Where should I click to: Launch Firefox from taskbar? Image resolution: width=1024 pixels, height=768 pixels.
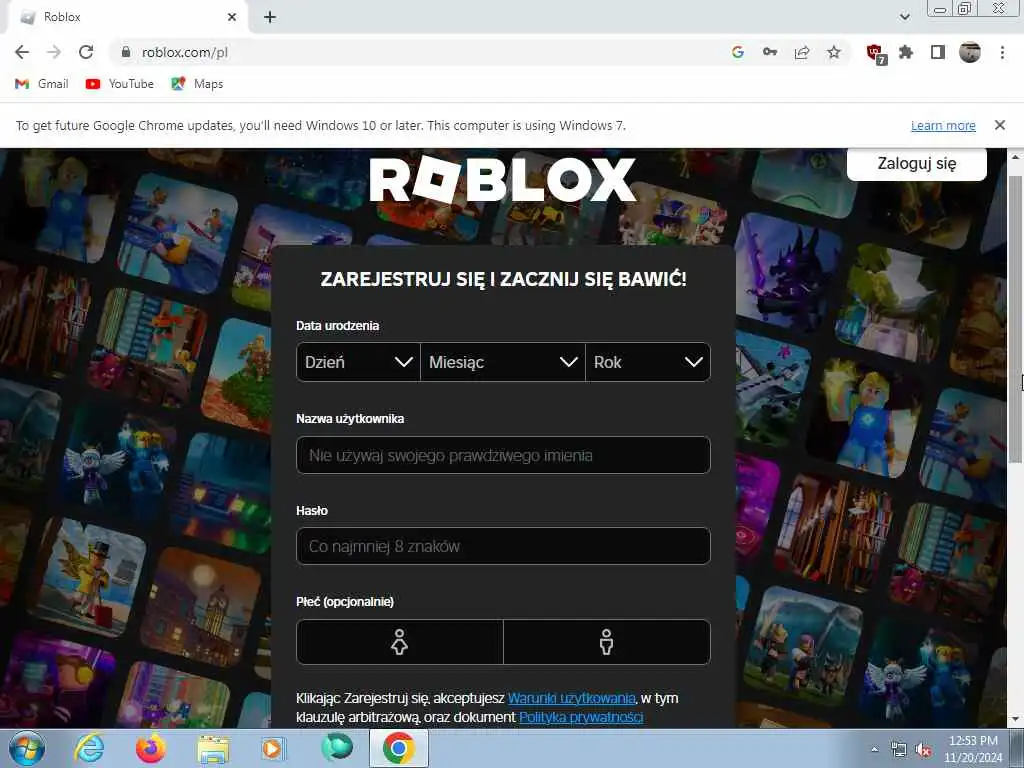click(x=150, y=748)
